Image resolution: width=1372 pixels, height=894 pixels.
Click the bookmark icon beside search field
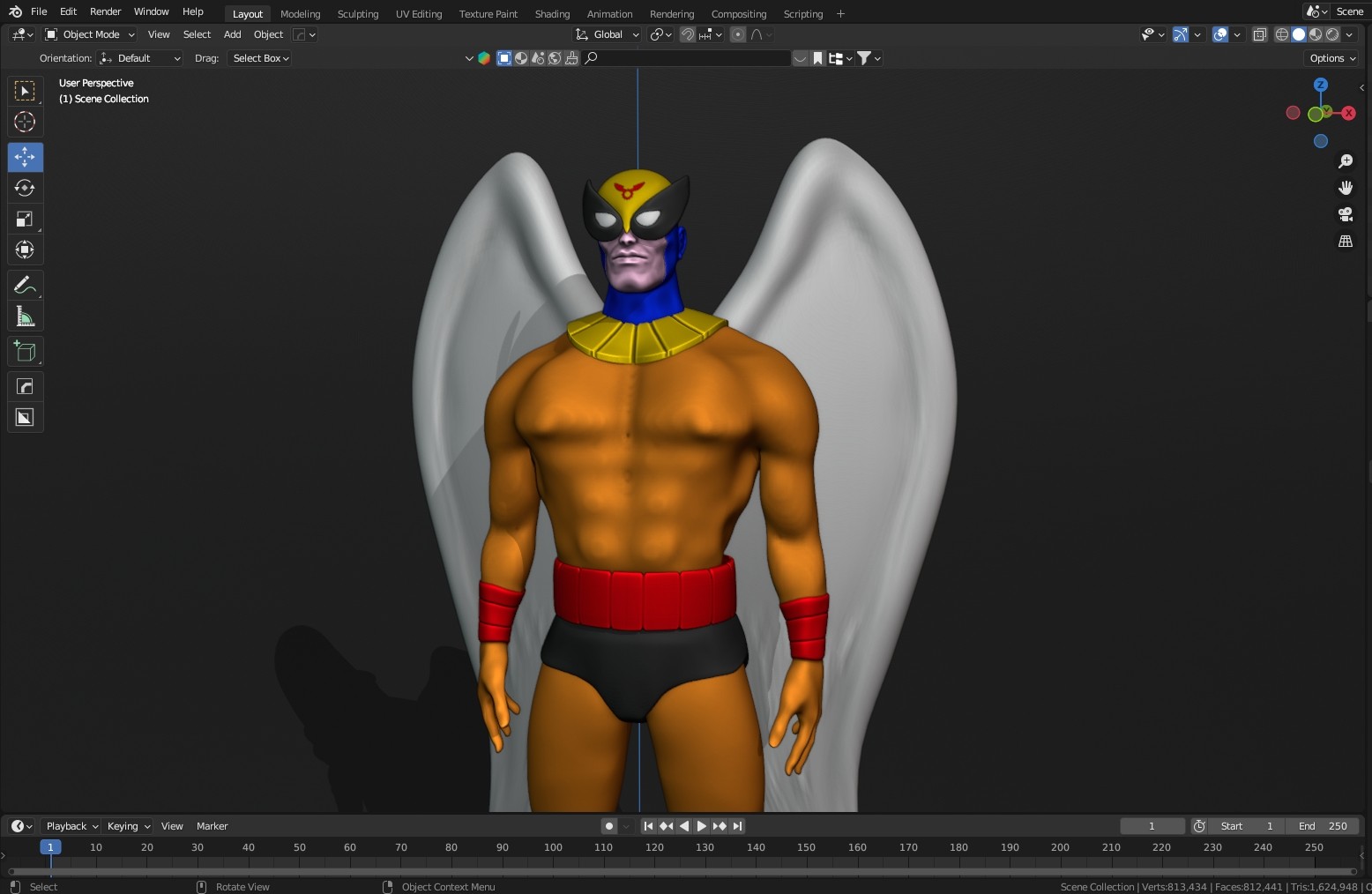(x=818, y=58)
